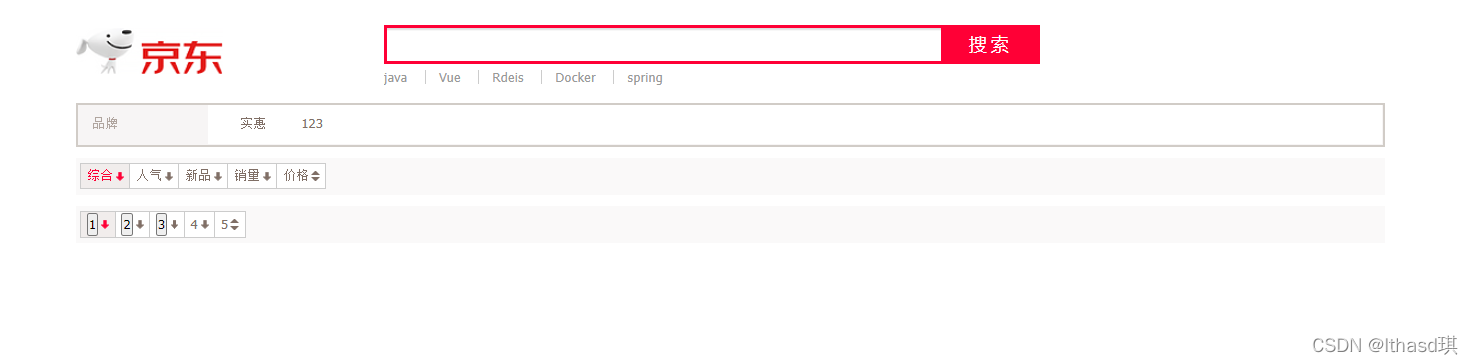Viewport: 1473px width, 364px height.
Task: Toggle the up-down arrows beside number 5
Action: tap(234, 225)
